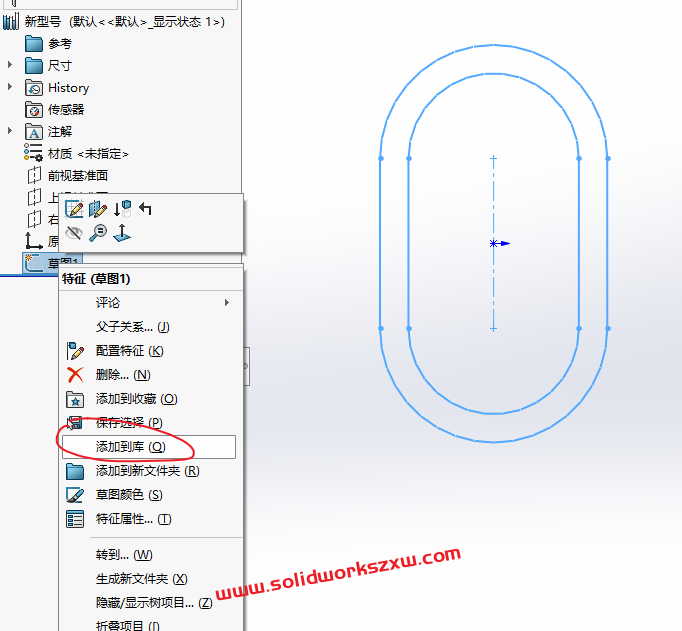Choose 添加到新文件夹 (R) menu entry
Image resolution: width=682 pixels, height=631 pixels.
[x=149, y=471]
